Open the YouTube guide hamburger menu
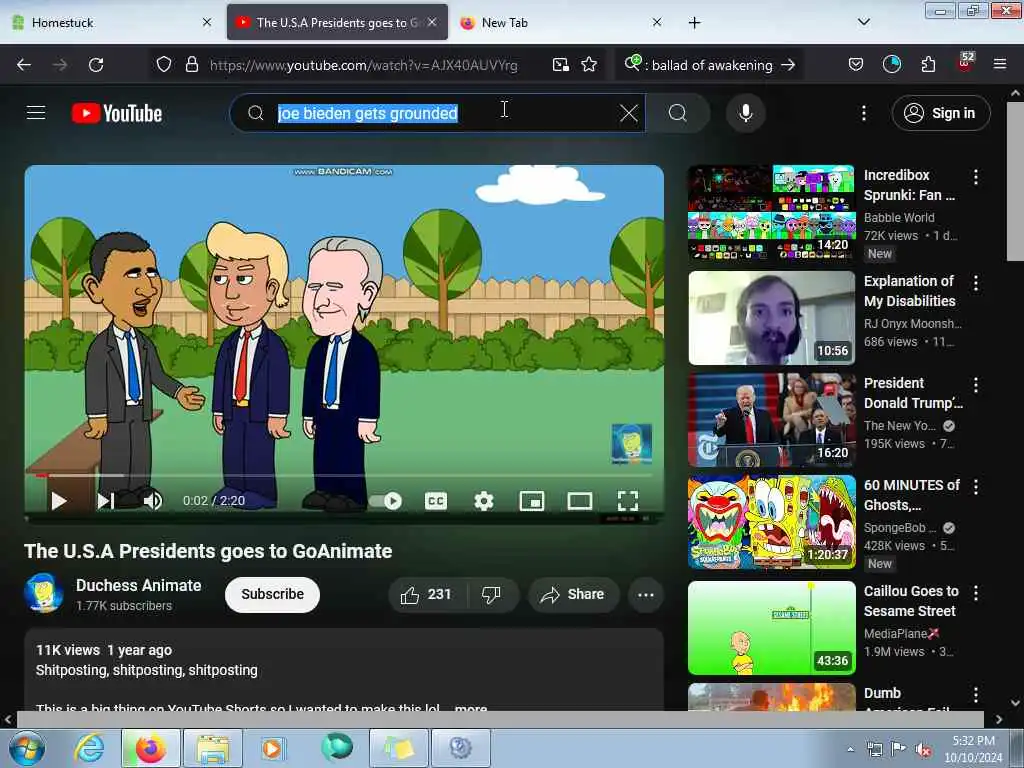The image size is (1024, 768). pyautogui.click(x=36, y=113)
